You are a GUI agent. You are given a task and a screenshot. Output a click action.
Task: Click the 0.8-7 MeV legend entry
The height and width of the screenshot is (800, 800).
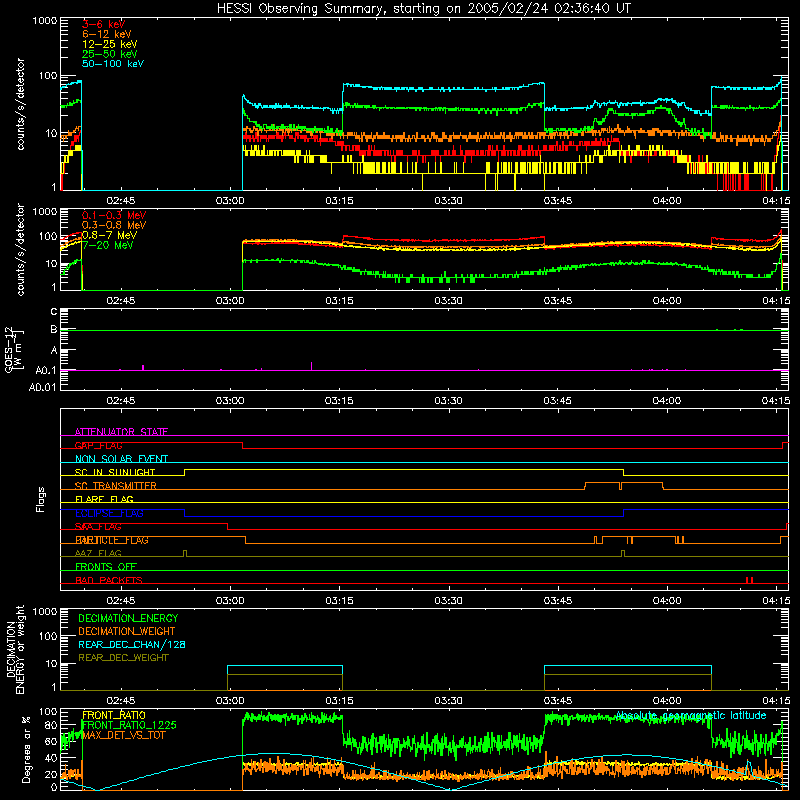pyautogui.click(x=109, y=235)
